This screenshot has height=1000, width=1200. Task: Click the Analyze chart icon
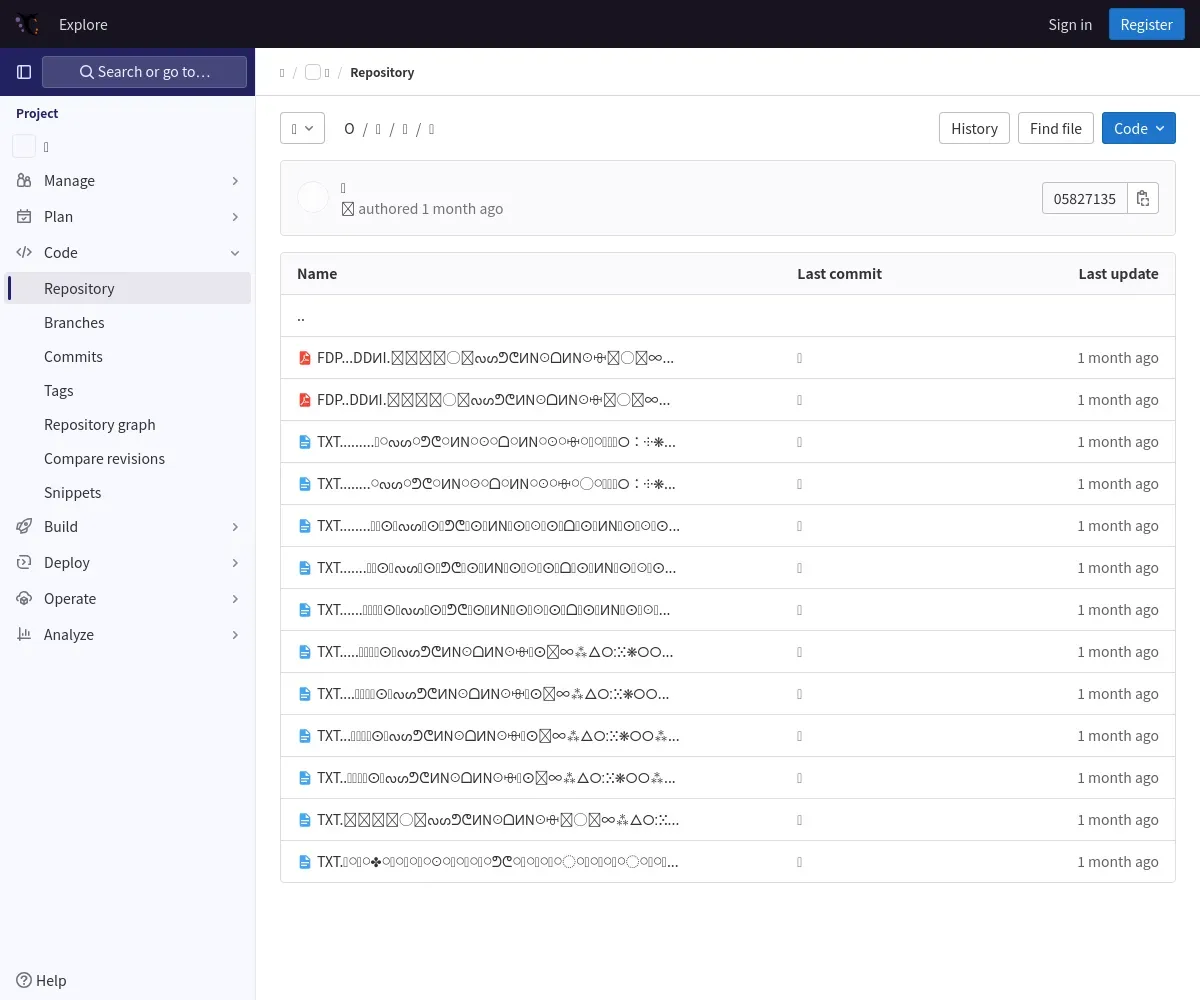pos(24,634)
